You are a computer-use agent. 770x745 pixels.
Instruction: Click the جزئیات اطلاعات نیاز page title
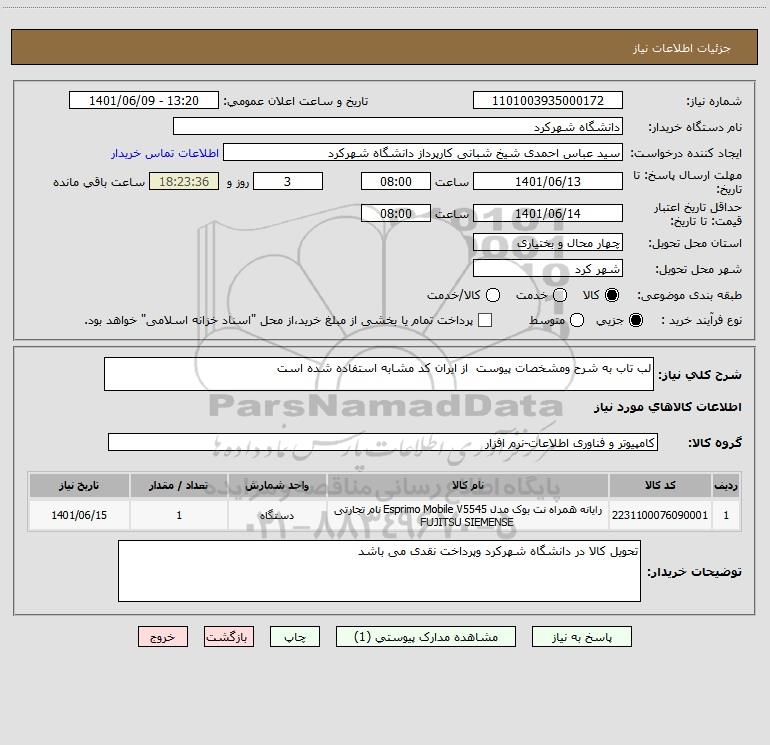point(682,48)
